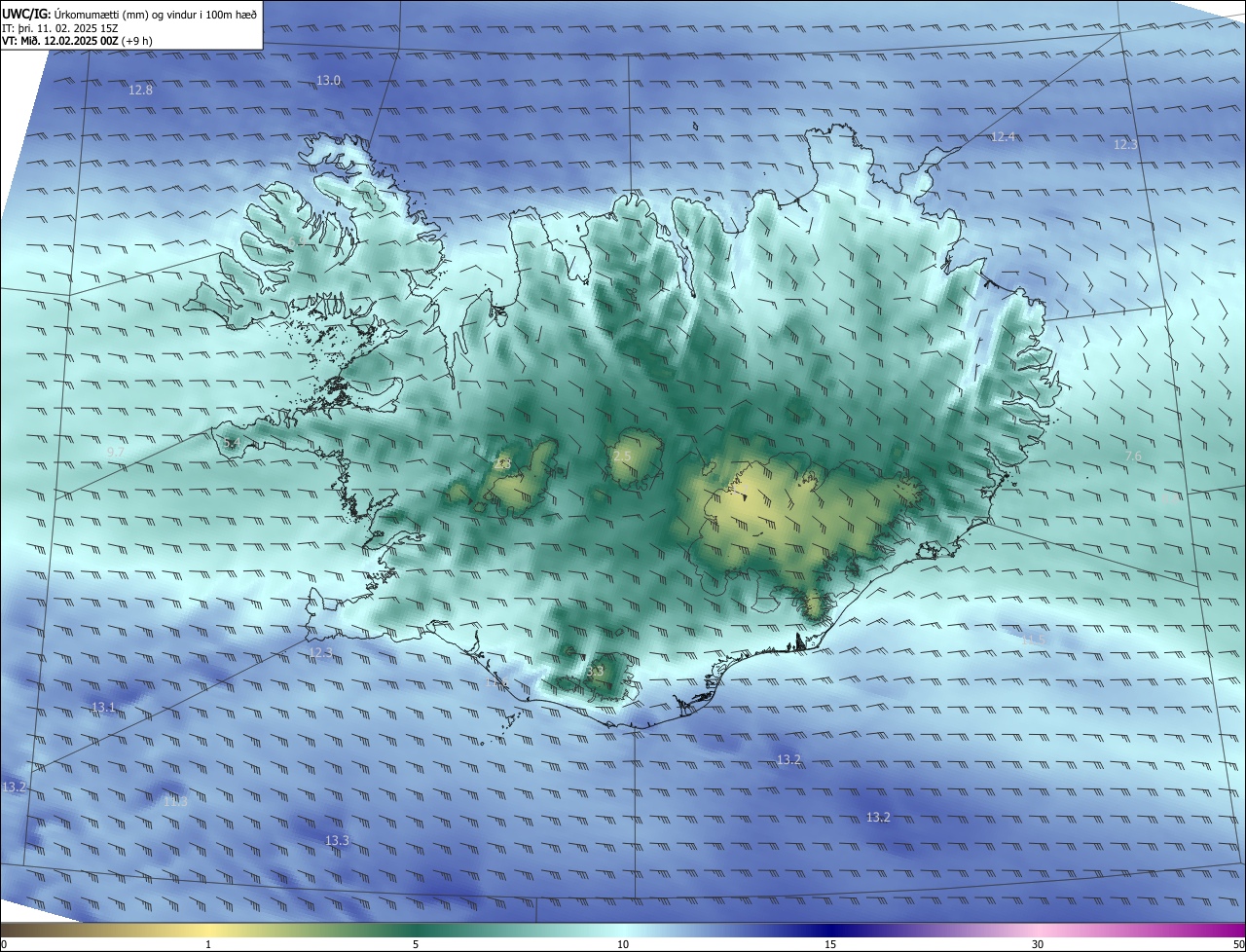The height and width of the screenshot is (952, 1246).
Task: Click the 11.5 value label on the map
Action: tap(1032, 639)
